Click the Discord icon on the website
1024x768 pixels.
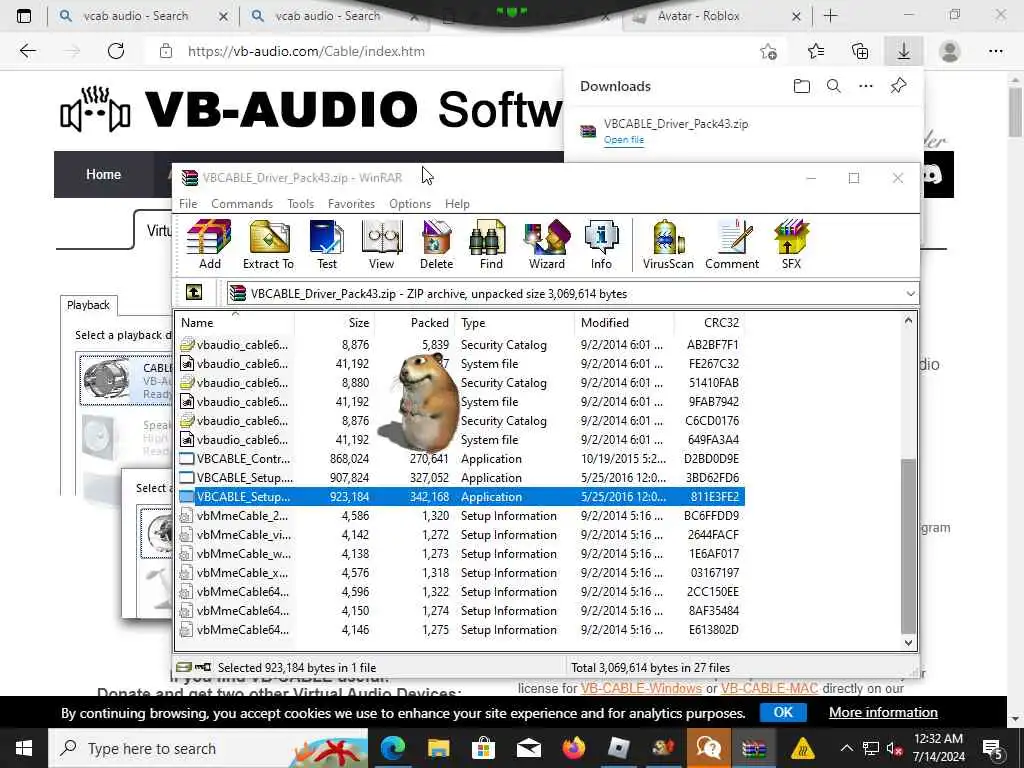pyautogui.click(x=933, y=174)
